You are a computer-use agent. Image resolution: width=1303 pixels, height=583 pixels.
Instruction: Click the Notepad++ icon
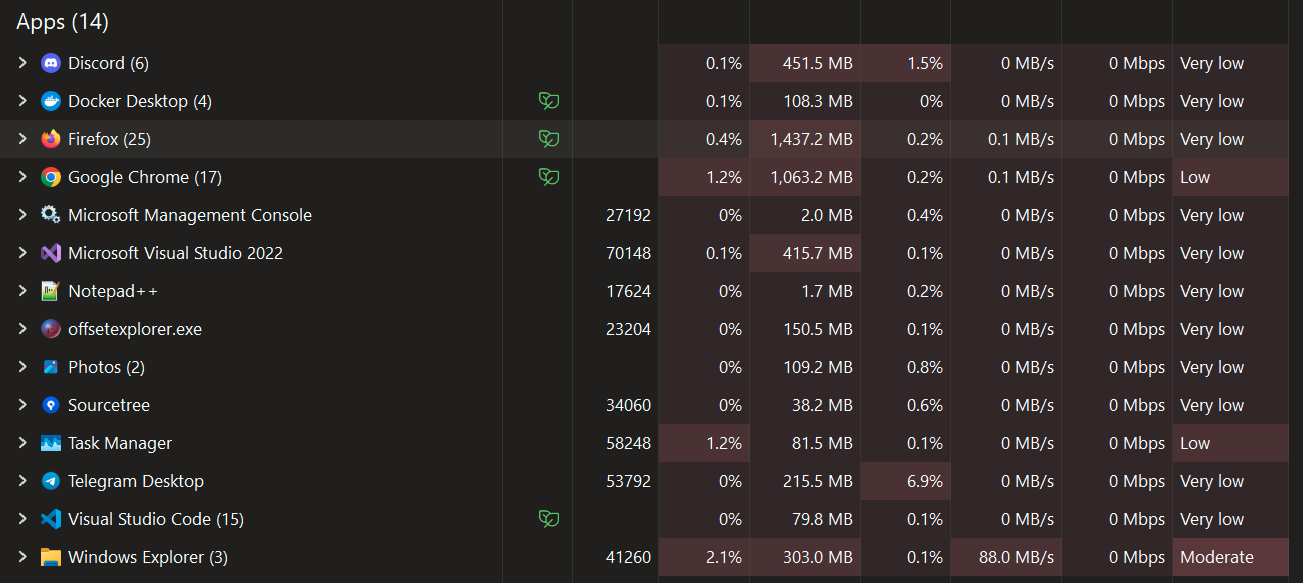pyautogui.click(x=51, y=291)
